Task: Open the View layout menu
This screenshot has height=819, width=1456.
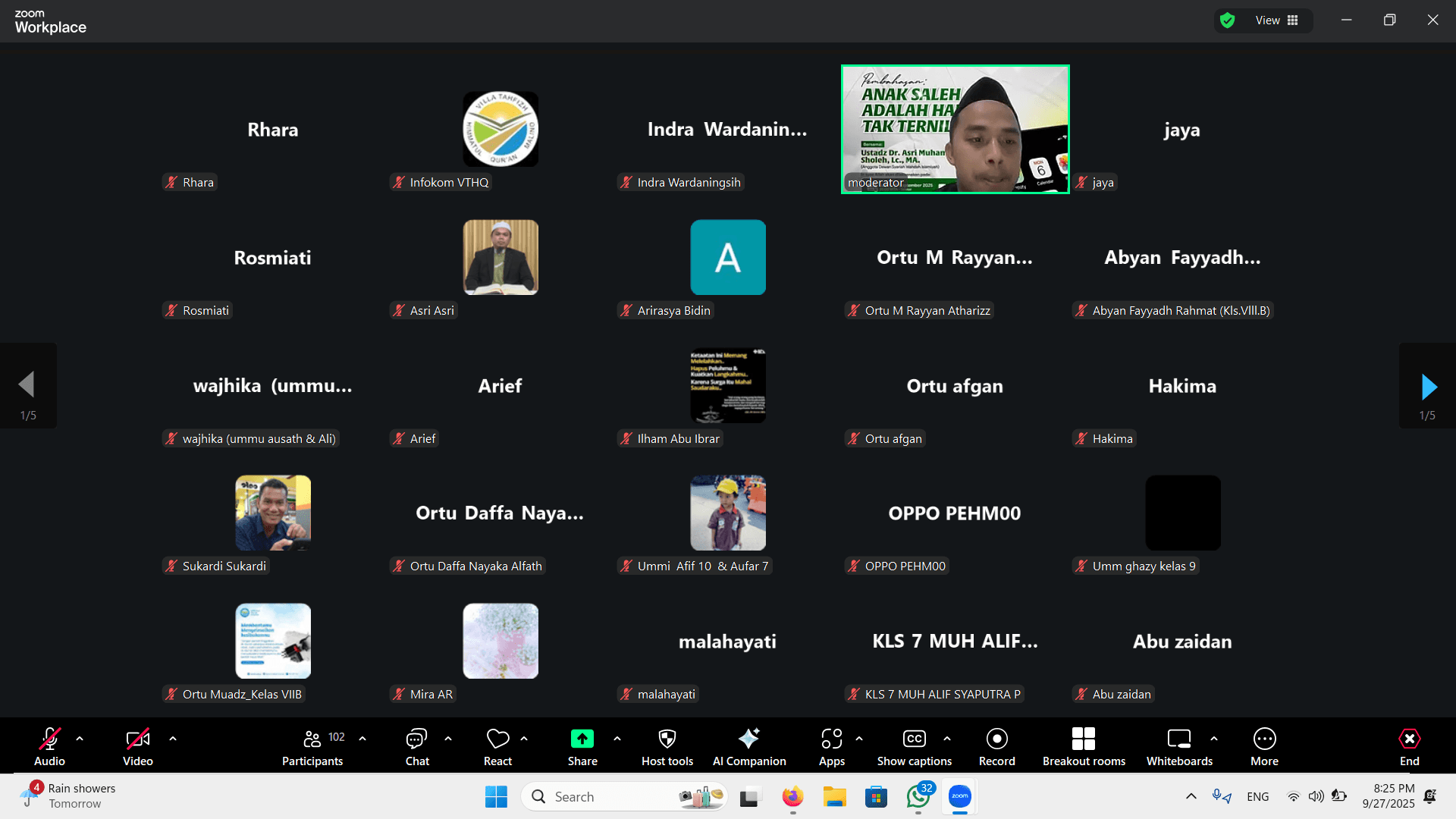Action: point(1276,20)
